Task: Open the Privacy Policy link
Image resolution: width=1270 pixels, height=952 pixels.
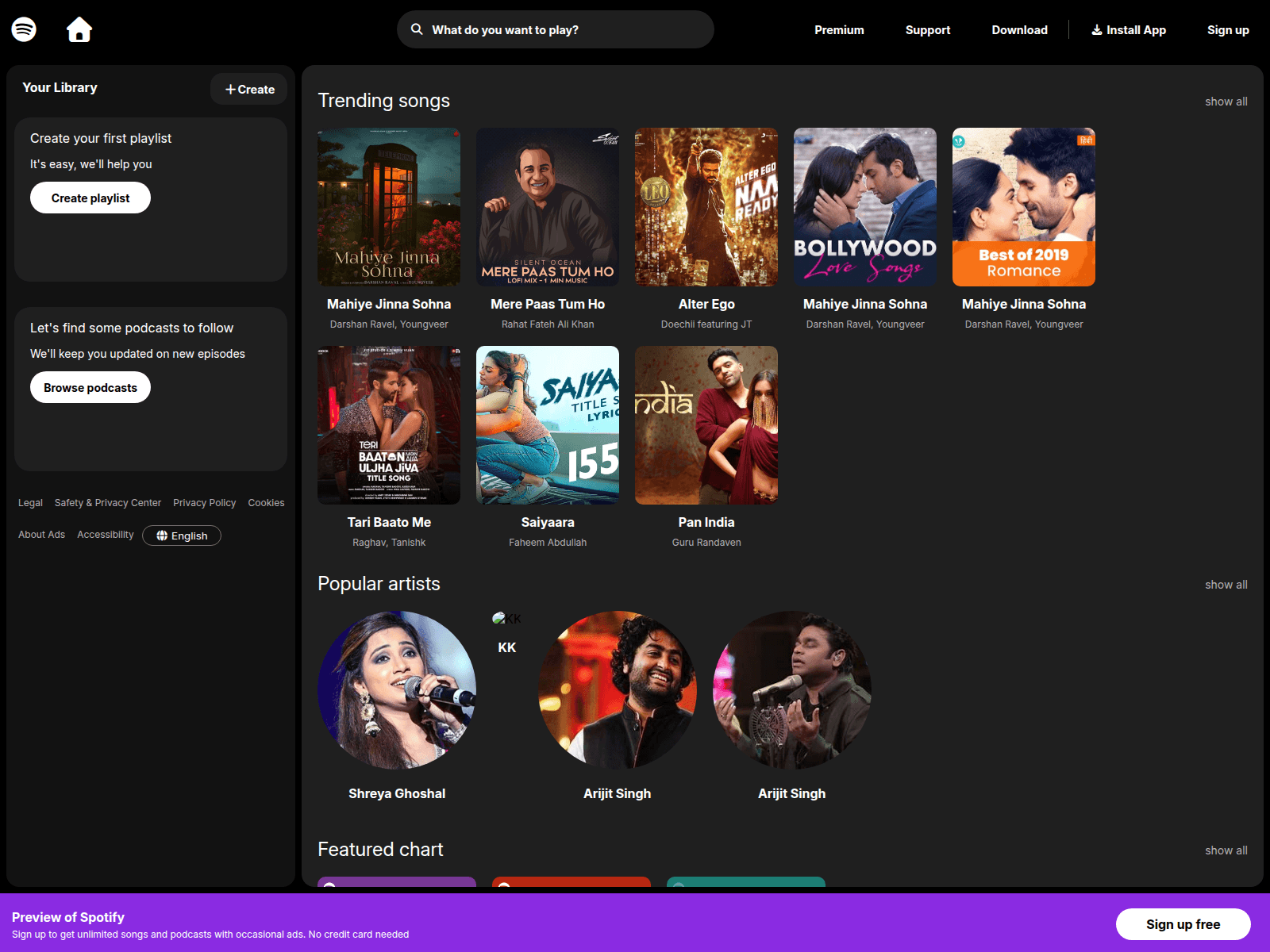Action: pos(205,503)
